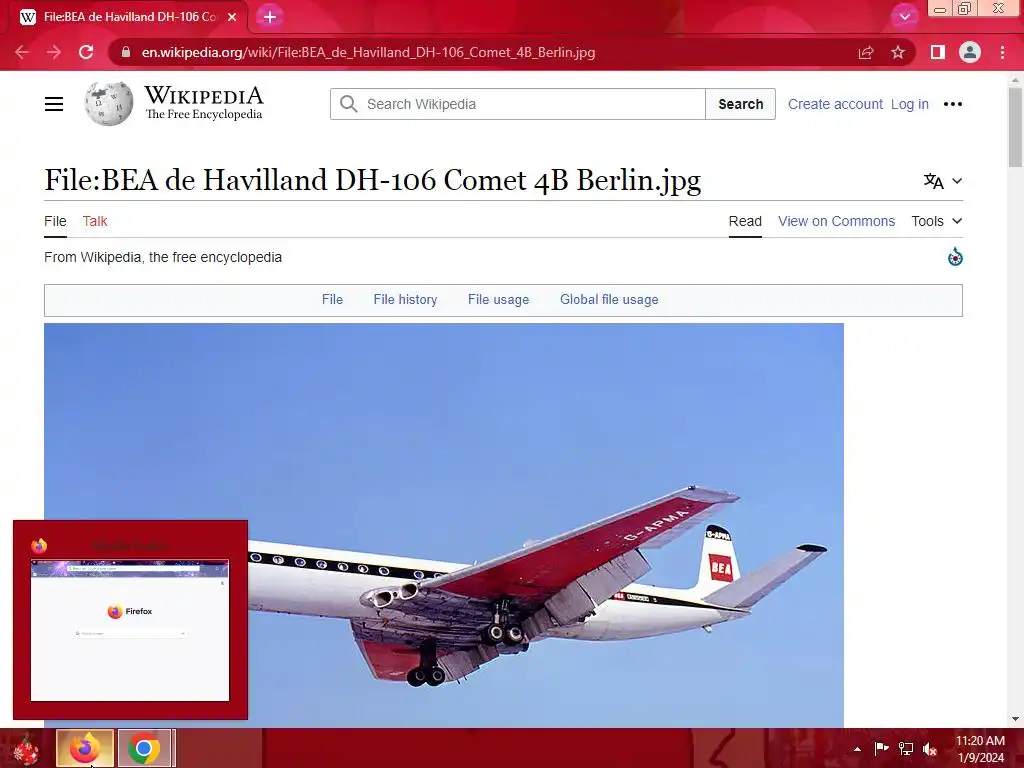The image size is (1024, 768).
Task: Go back to previous page
Action: (22, 52)
